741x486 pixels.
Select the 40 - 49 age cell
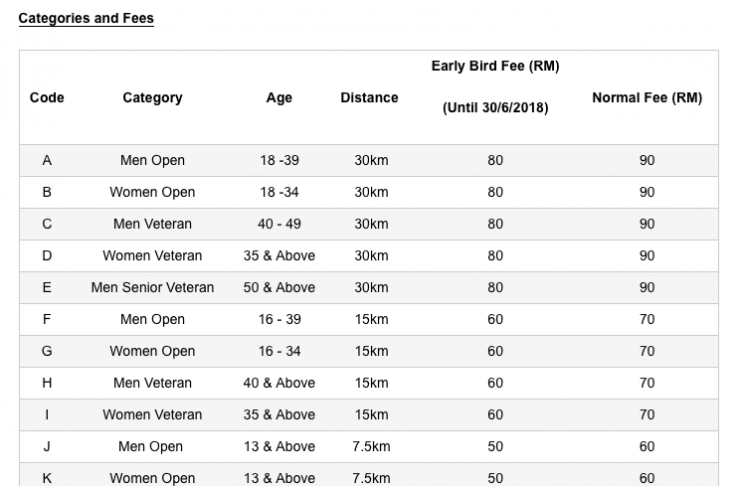tap(279, 224)
